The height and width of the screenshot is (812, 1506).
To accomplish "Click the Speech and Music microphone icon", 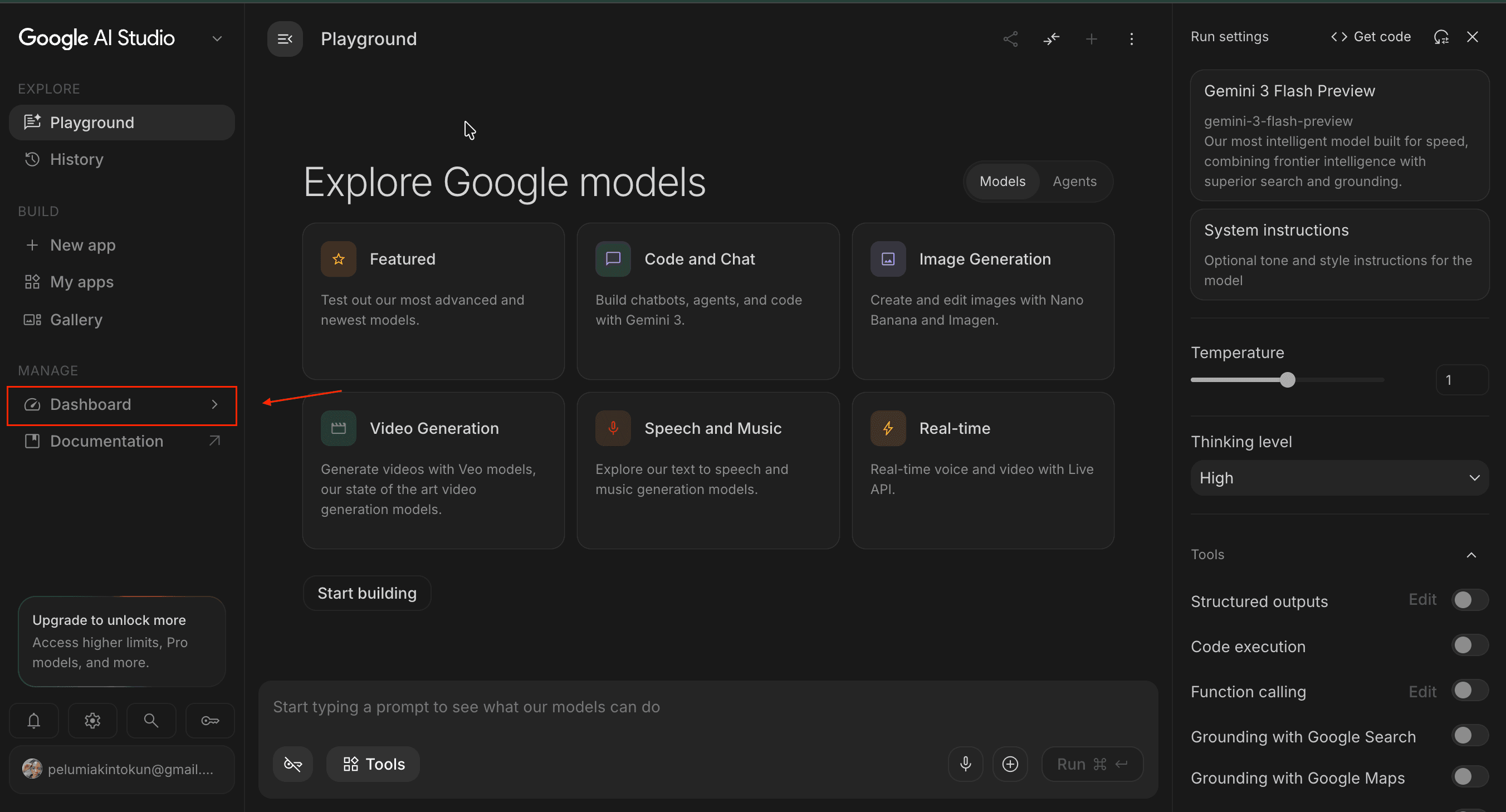I will [x=613, y=428].
